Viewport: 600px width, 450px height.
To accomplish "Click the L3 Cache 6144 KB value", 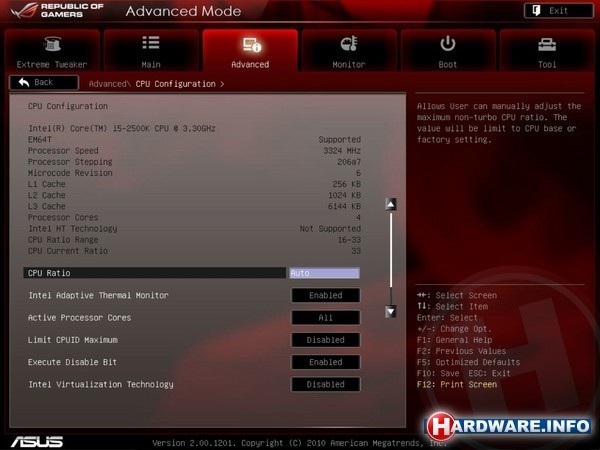I will click(x=344, y=207).
